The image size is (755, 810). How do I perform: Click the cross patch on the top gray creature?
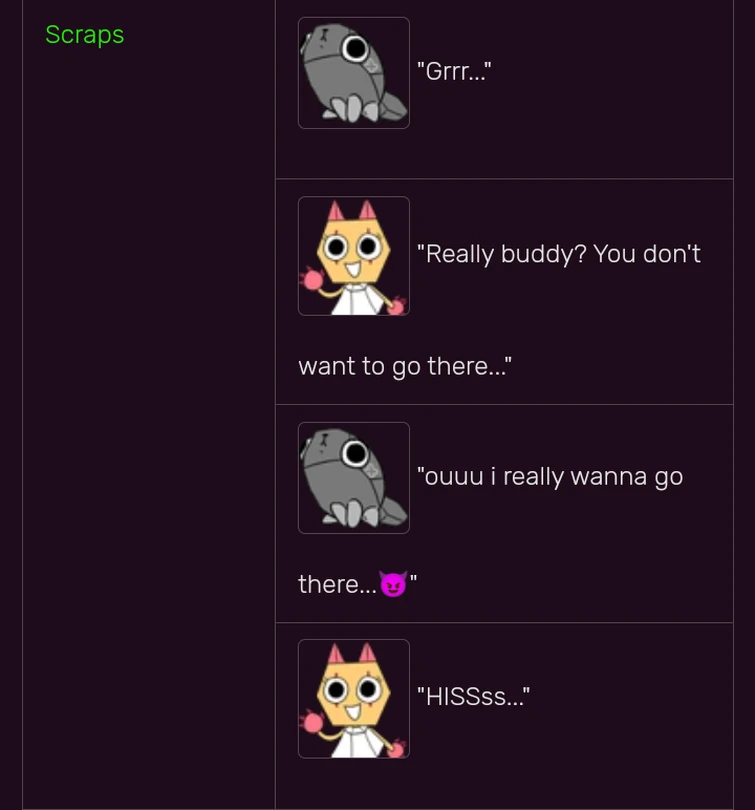pos(372,66)
